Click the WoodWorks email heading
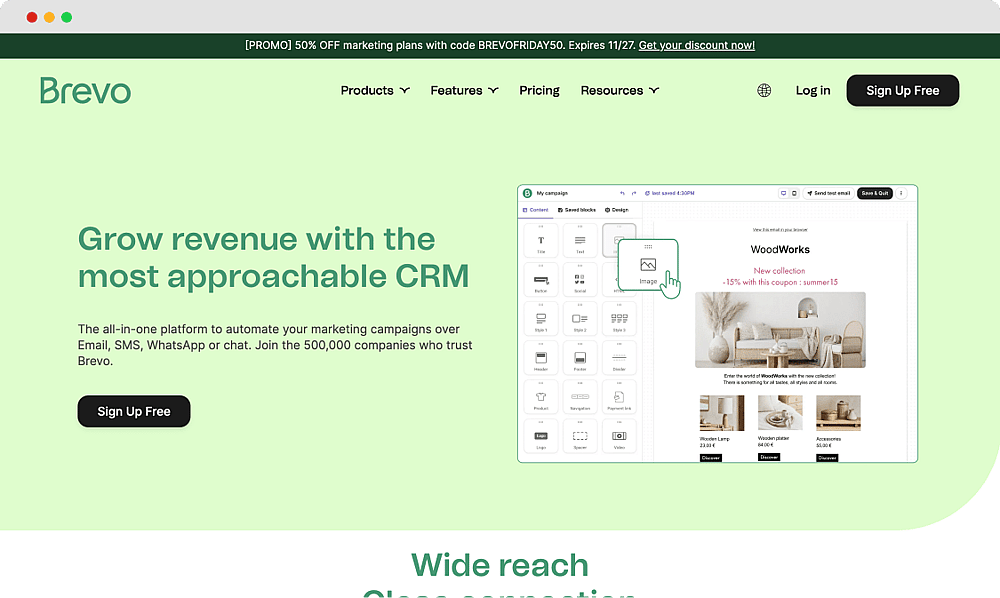 click(780, 249)
